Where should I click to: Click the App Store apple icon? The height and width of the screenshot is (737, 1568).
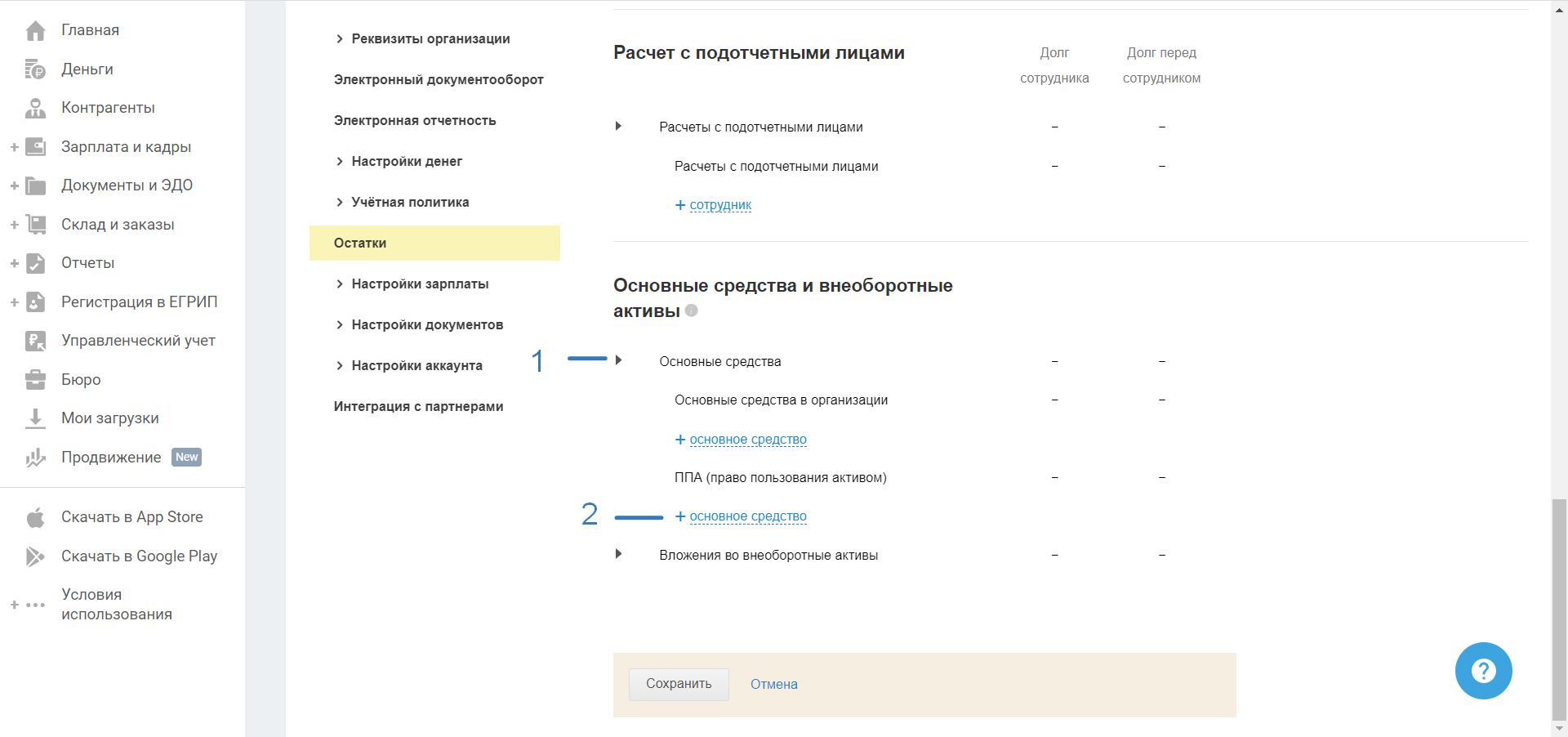[x=35, y=517]
